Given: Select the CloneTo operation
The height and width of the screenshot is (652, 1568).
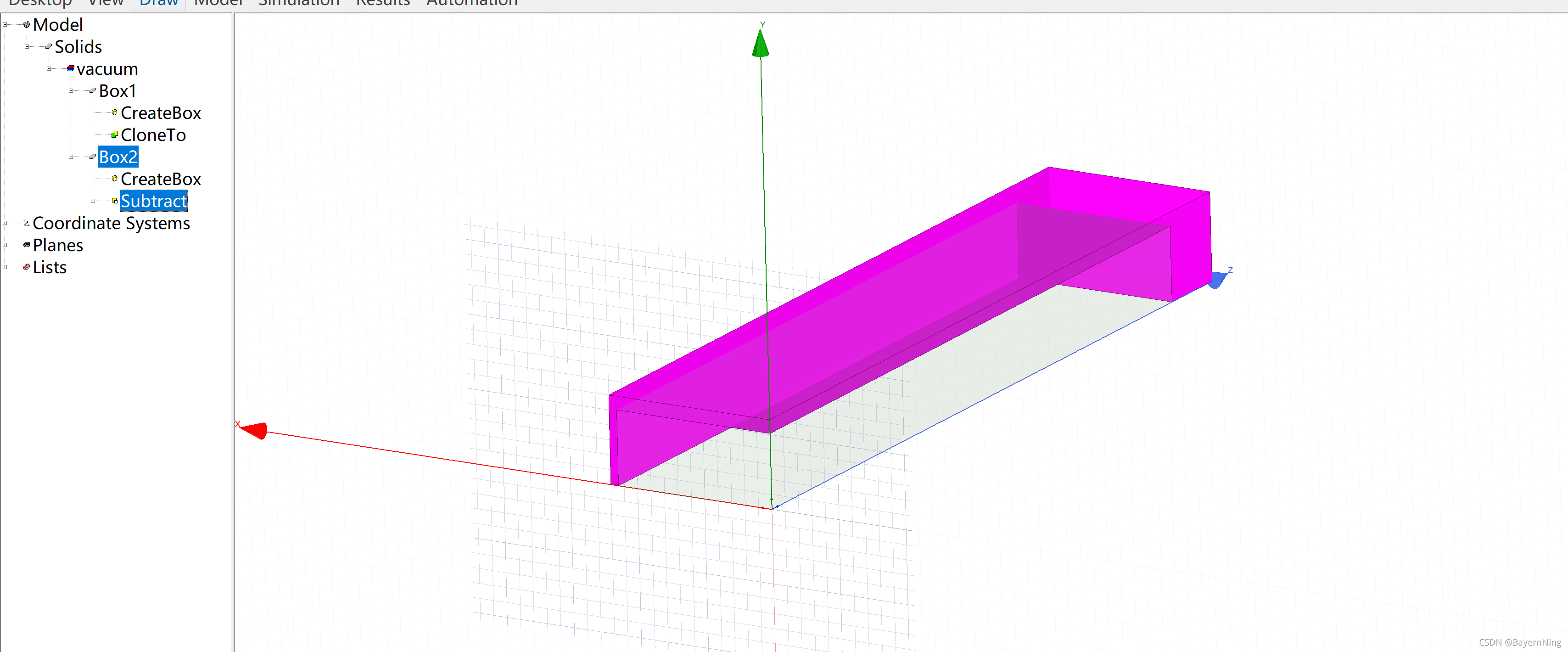Looking at the screenshot, I should 153,135.
